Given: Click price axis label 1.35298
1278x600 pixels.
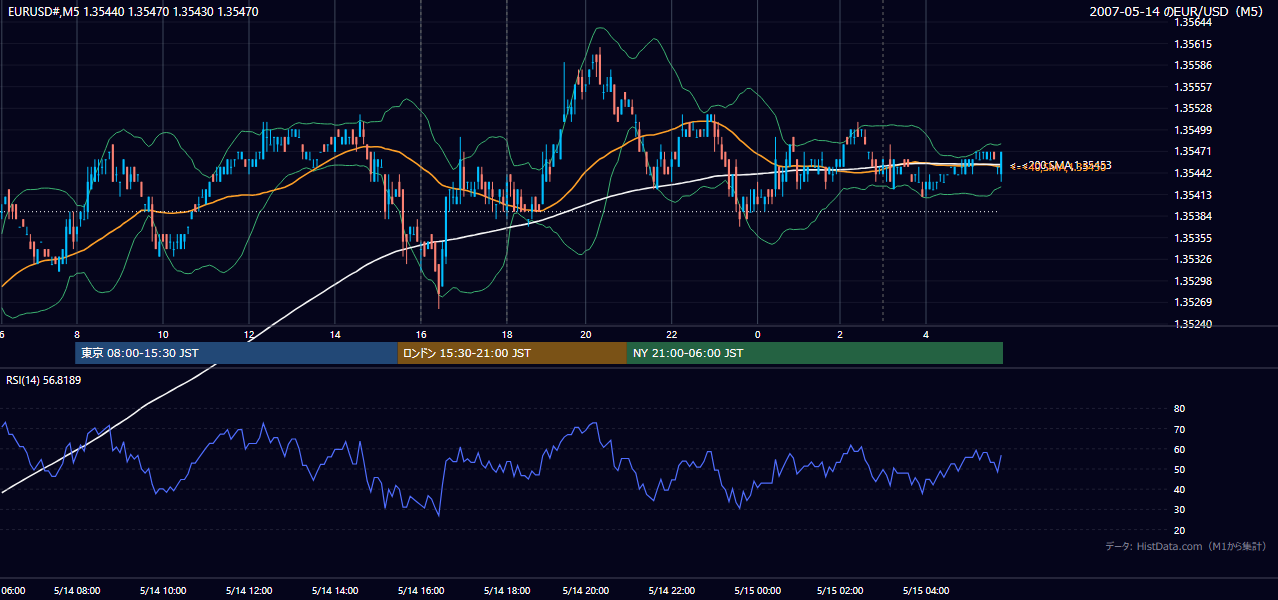Looking at the screenshot, I should pos(1194,281).
